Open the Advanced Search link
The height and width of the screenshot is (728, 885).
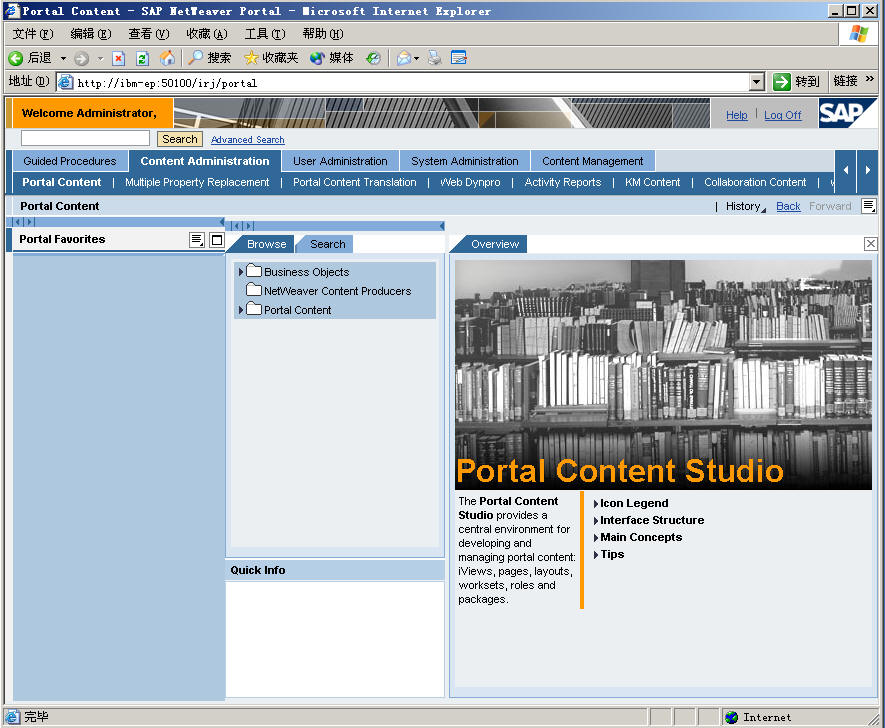click(248, 139)
